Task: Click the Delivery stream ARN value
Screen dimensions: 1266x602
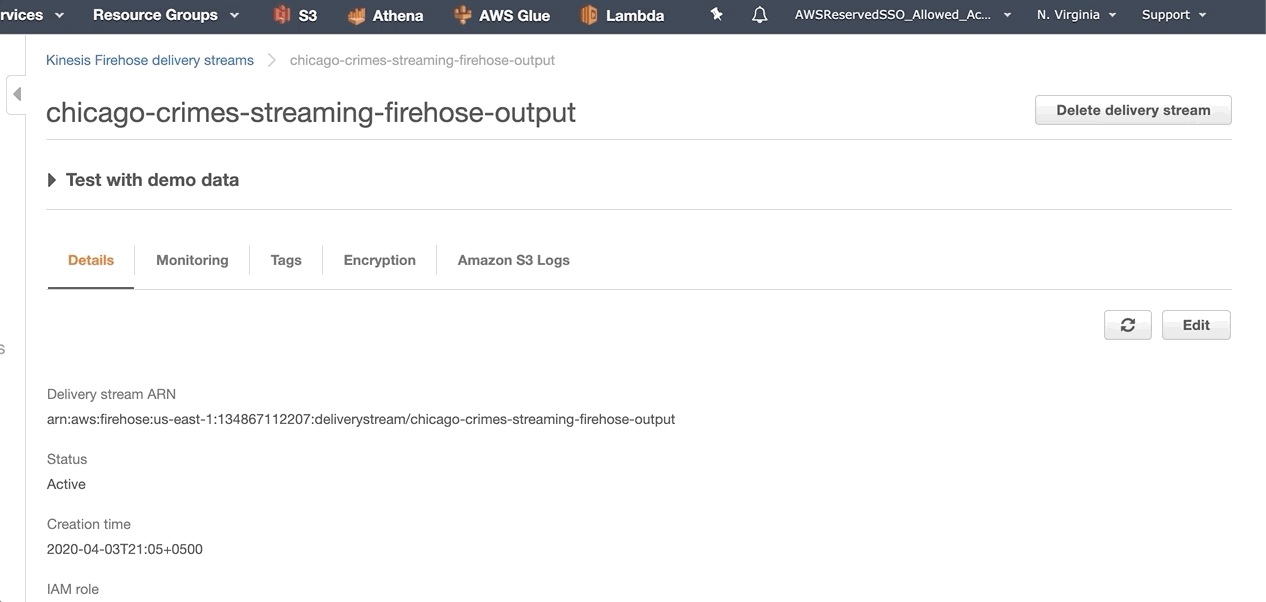Action: (361, 419)
